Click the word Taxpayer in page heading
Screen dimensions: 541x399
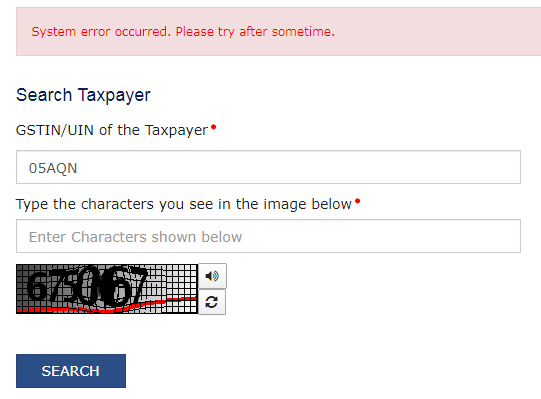point(114,95)
